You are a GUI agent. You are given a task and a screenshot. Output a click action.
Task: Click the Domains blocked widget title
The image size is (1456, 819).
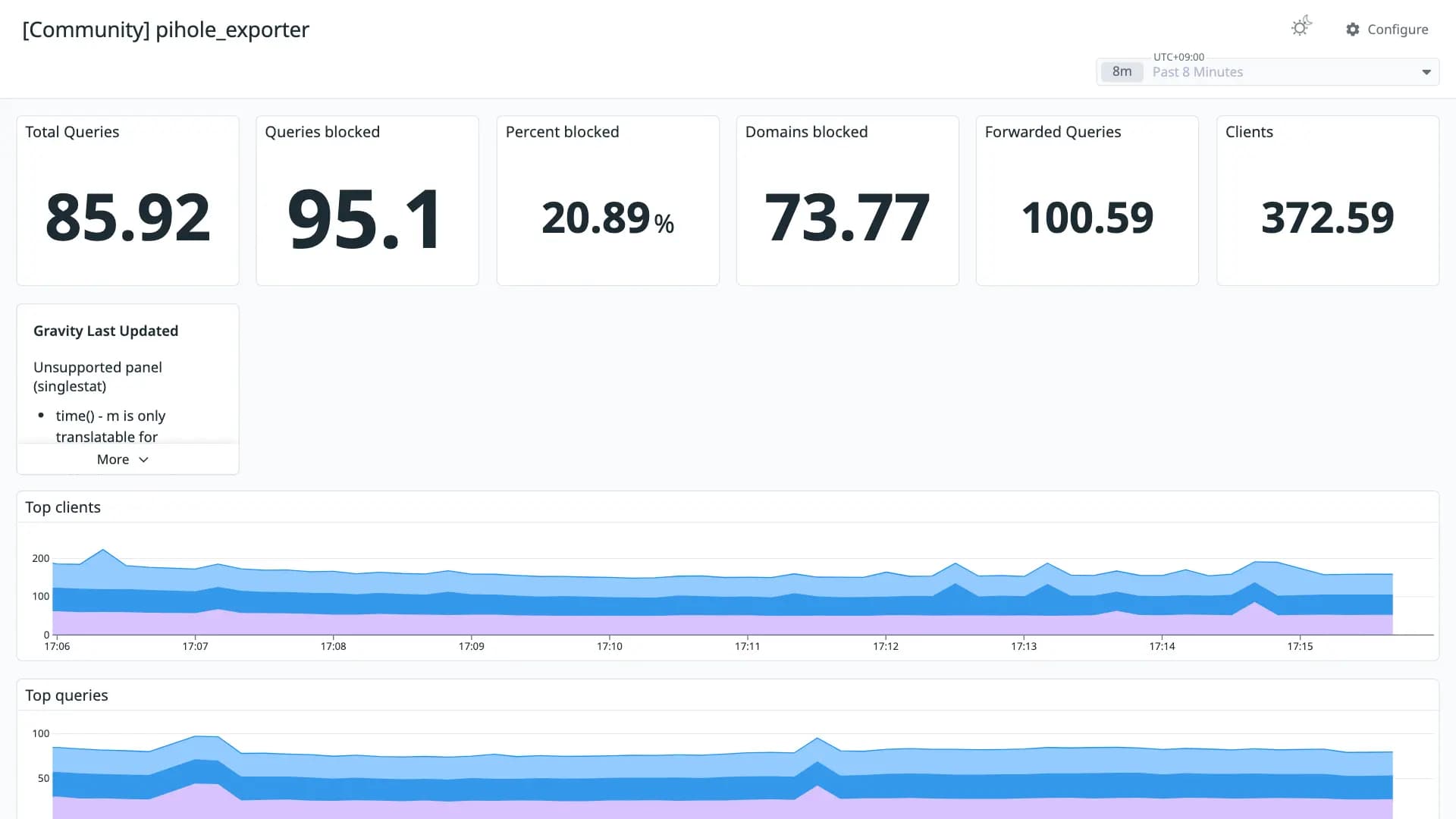point(806,132)
